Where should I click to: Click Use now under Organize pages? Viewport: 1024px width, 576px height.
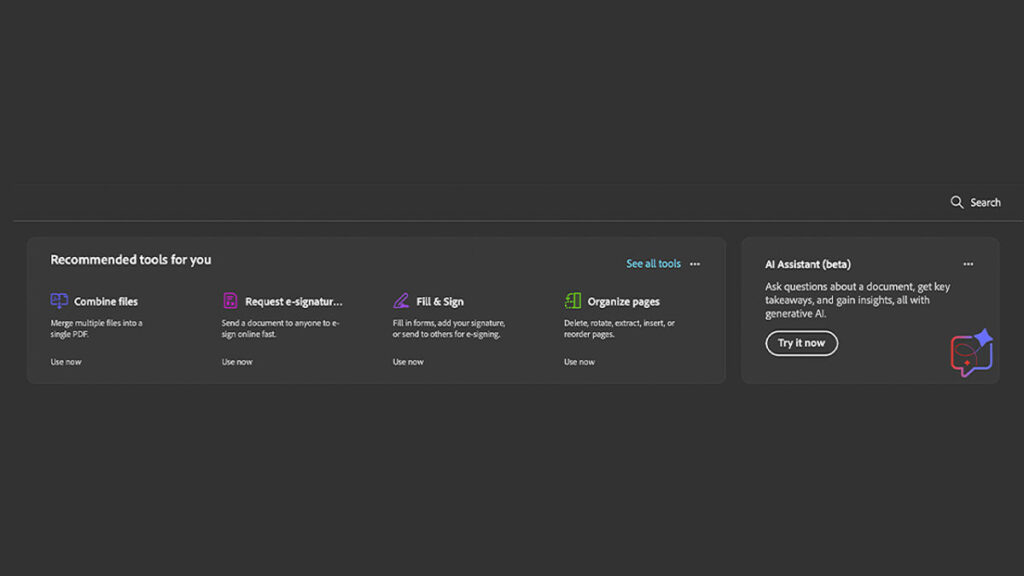(x=579, y=362)
